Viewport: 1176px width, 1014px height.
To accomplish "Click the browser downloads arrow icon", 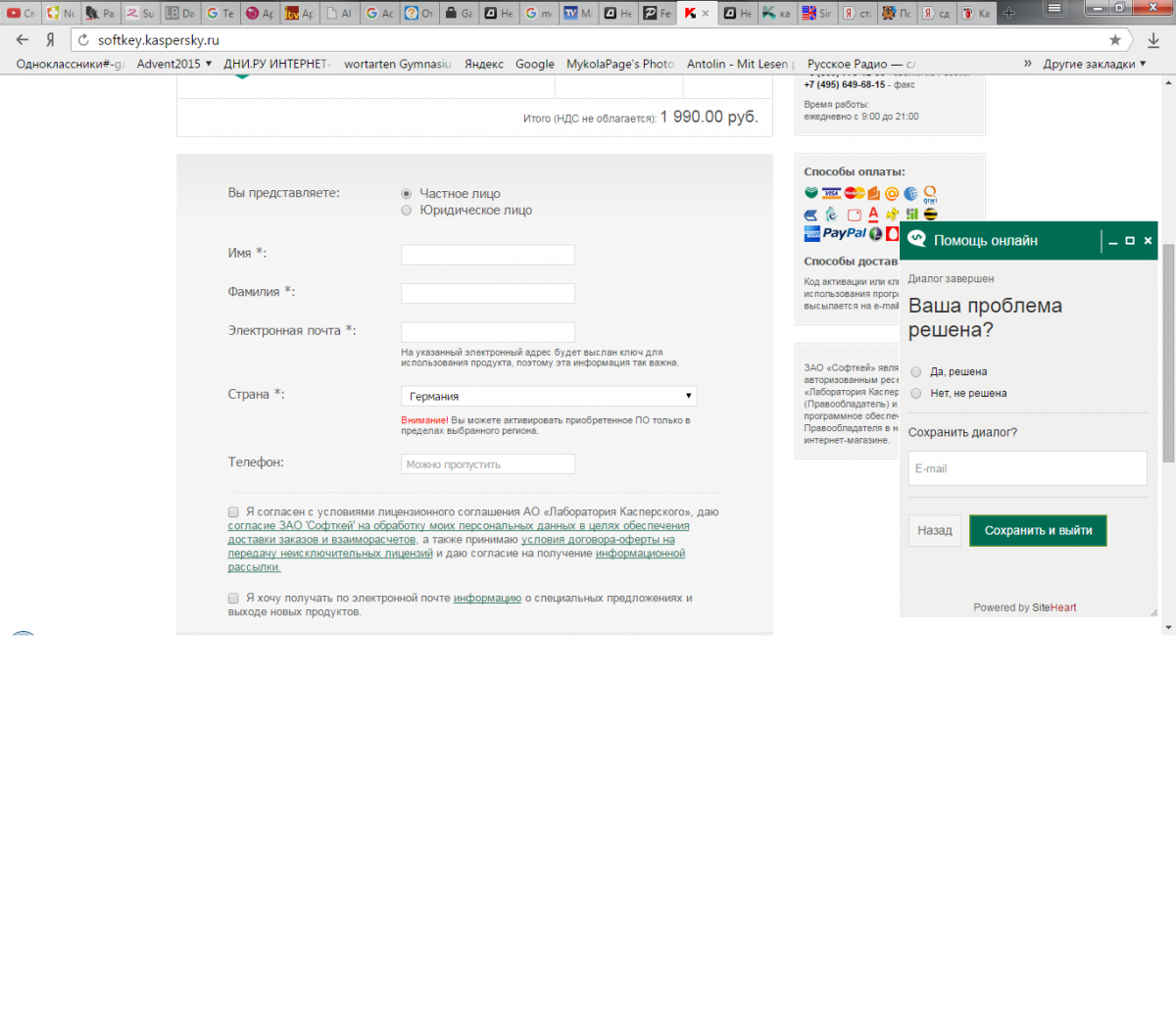I will pyautogui.click(x=1153, y=40).
